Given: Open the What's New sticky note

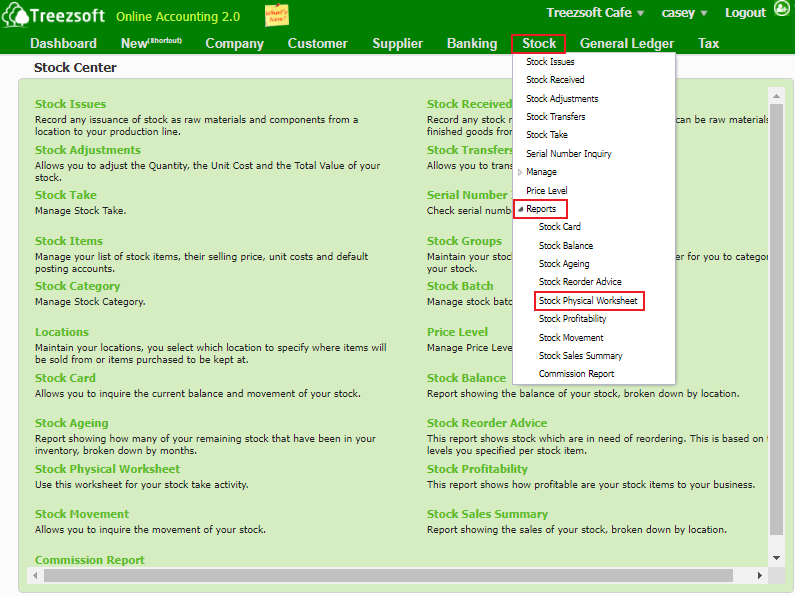Looking at the screenshot, I should pyautogui.click(x=277, y=15).
